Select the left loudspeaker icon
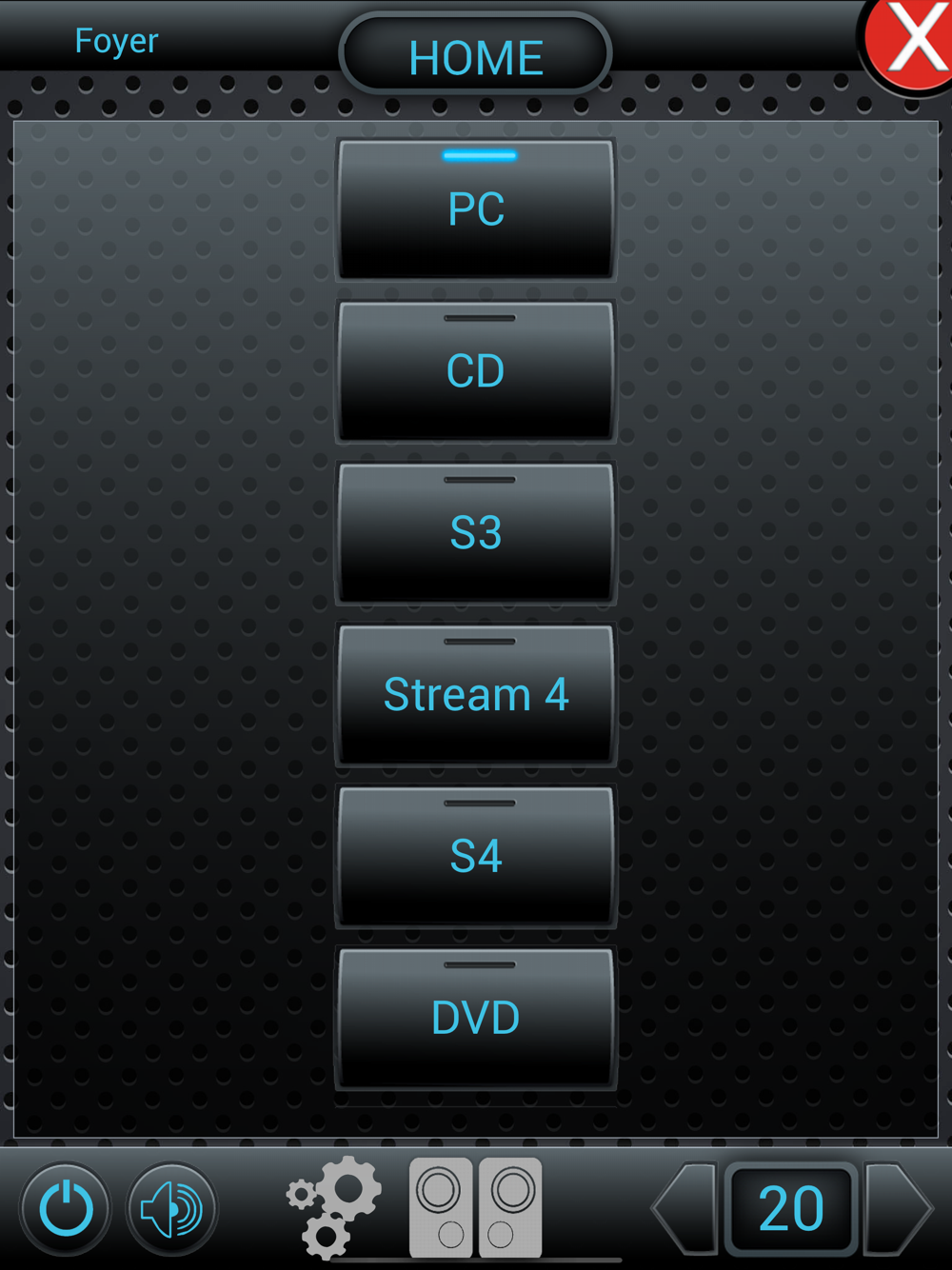952x1270 pixels. pyautogui.click(x=441, y=1207)
